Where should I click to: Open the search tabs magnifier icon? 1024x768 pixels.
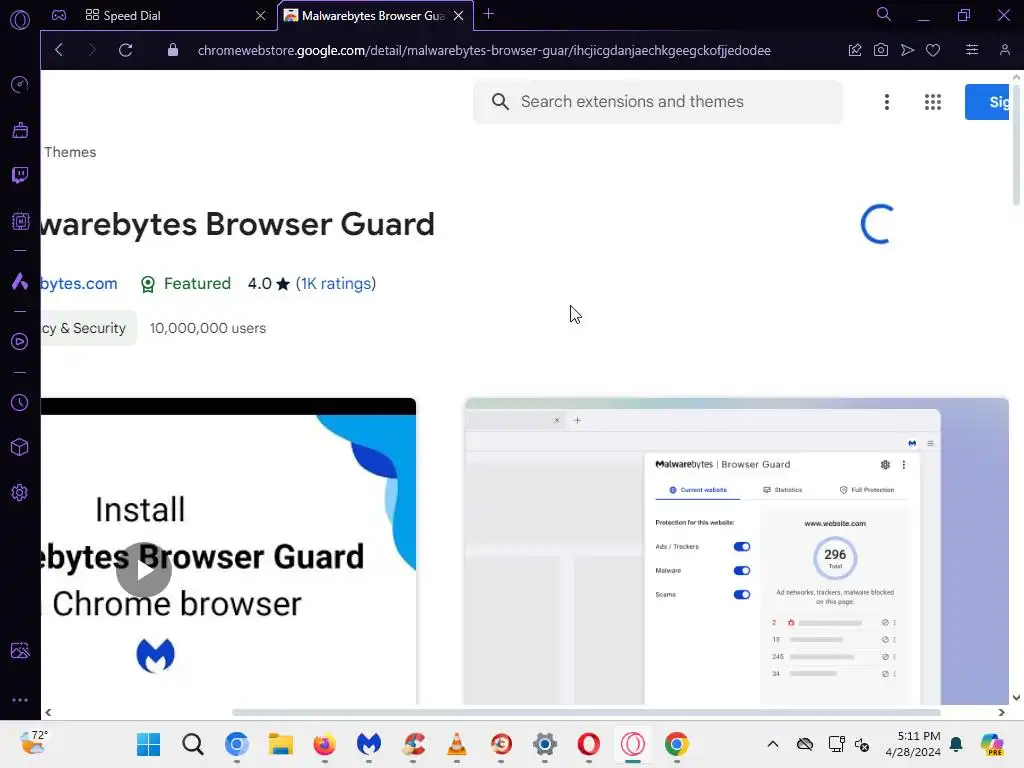coord(884,14)
